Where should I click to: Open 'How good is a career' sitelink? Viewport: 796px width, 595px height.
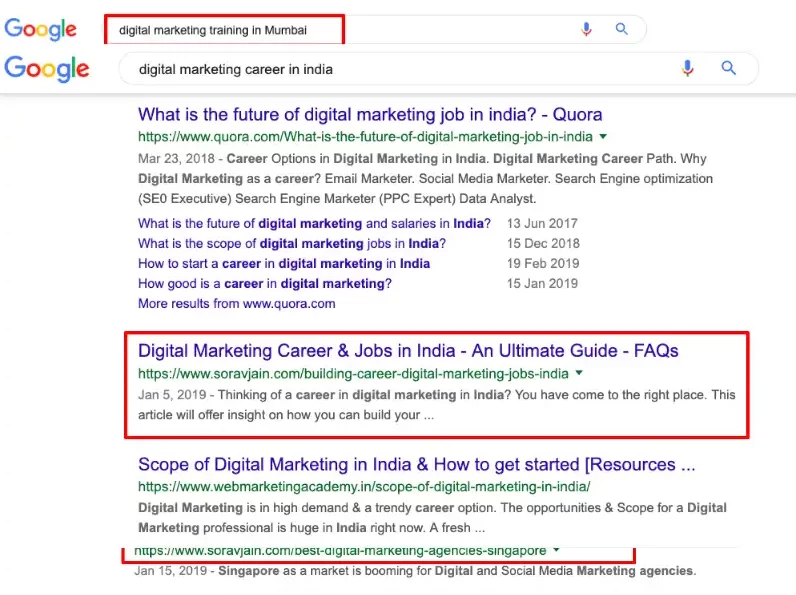(x=265, y=283)
